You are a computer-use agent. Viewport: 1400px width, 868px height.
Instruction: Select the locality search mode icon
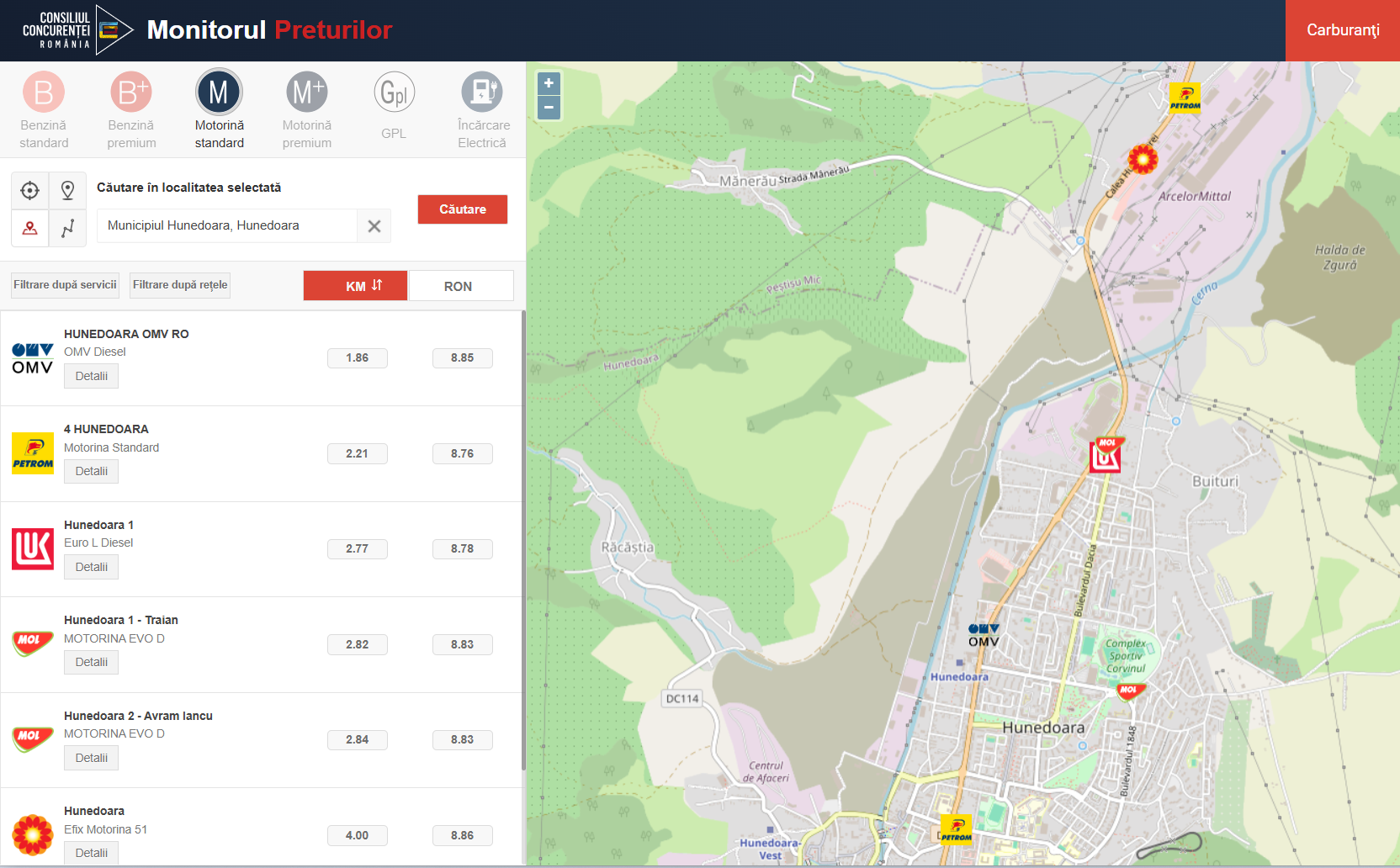tap(30, 228)
